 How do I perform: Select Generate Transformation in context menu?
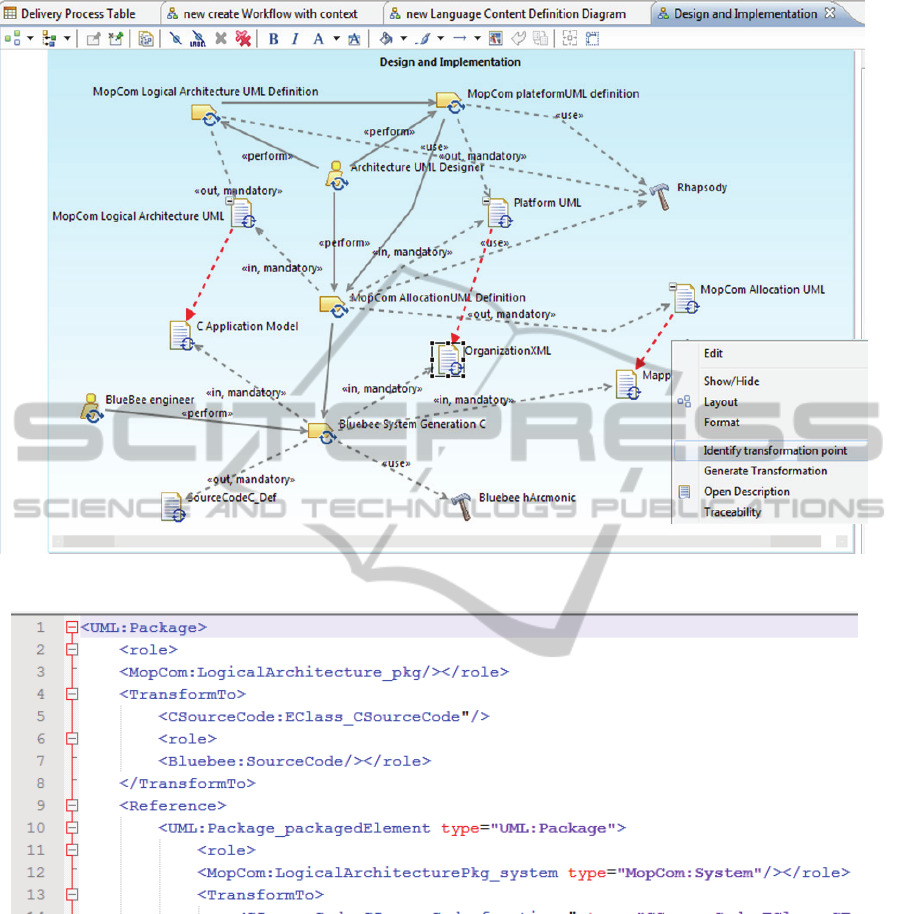coord(765,471)
